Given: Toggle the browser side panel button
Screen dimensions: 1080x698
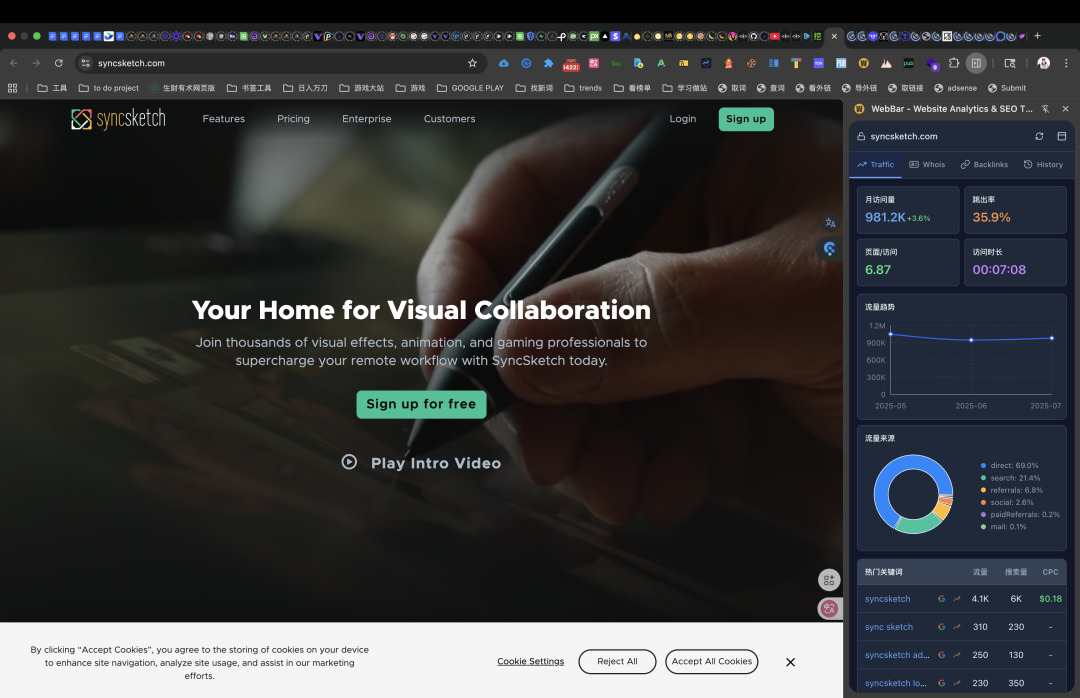Looking at the screenshot, I should [x=976, y=63].
